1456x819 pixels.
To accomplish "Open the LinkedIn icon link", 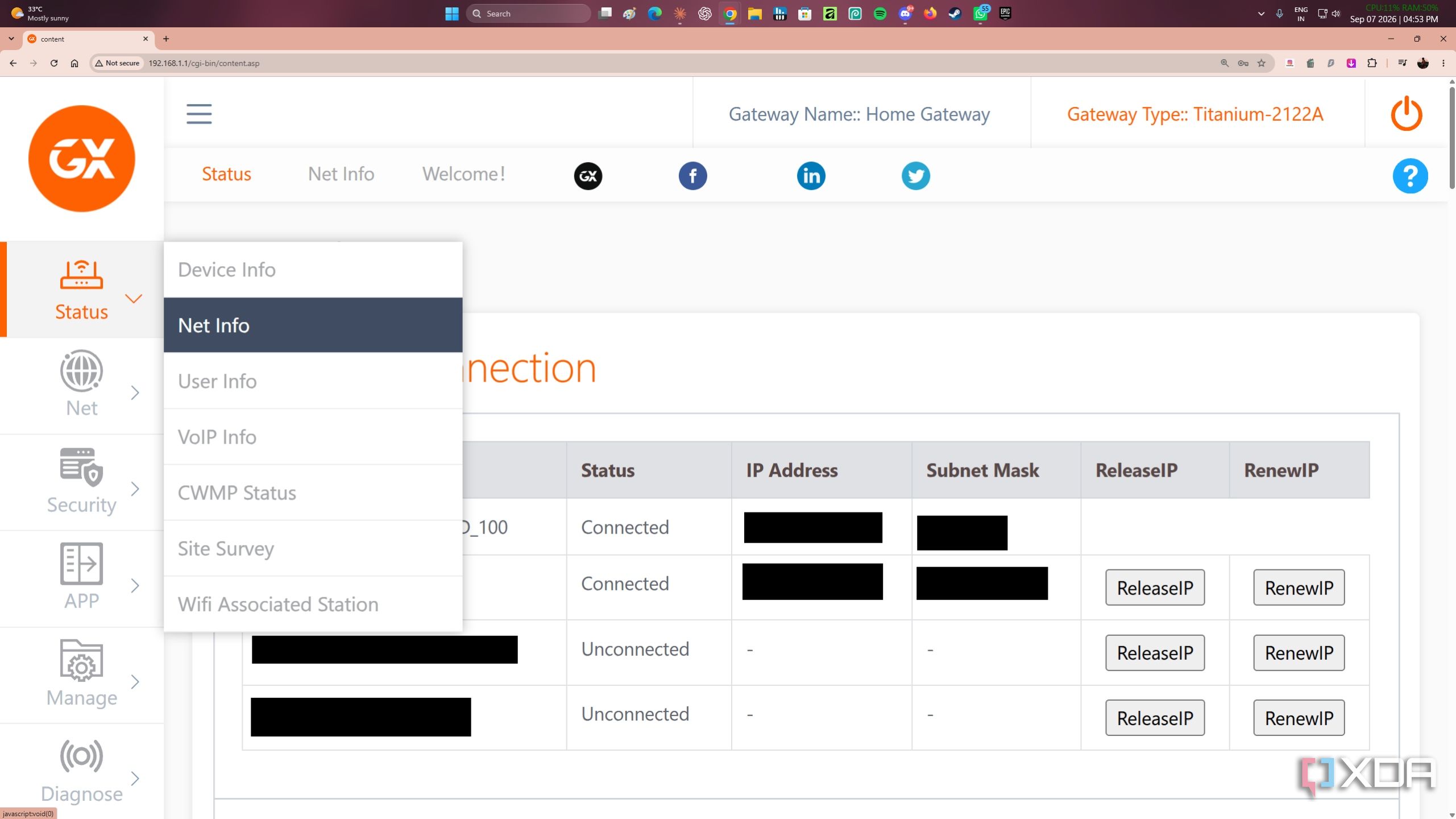I will click(x=811, y=176).
